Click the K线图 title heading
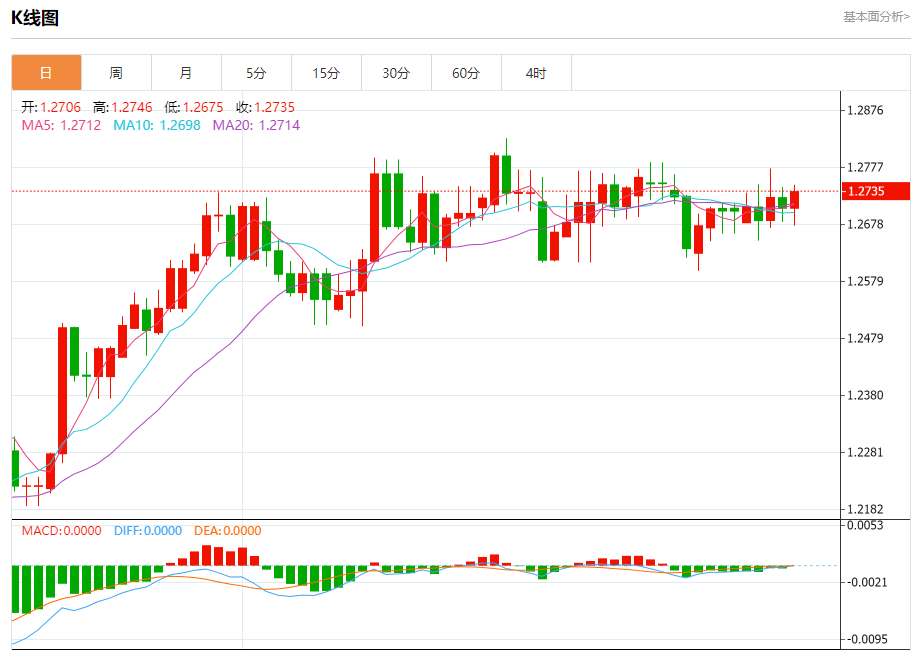This screenshot has width=919, height=650. pyautogui.click(x=35, y=17)
